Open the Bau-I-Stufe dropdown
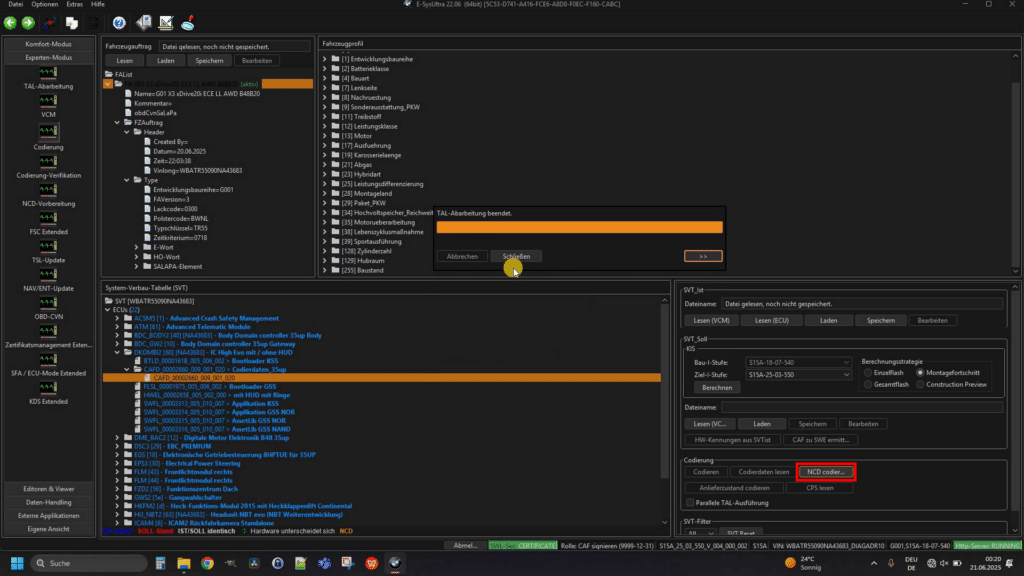Viewport: 1024px width, 576px height. click(x=798, y=362)
